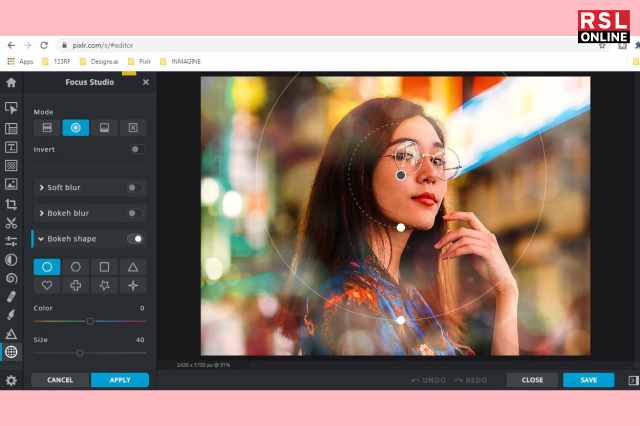Disable the Bokeh shape switch
This screenshot has width=640, height=426.
[x=135, y=239]
